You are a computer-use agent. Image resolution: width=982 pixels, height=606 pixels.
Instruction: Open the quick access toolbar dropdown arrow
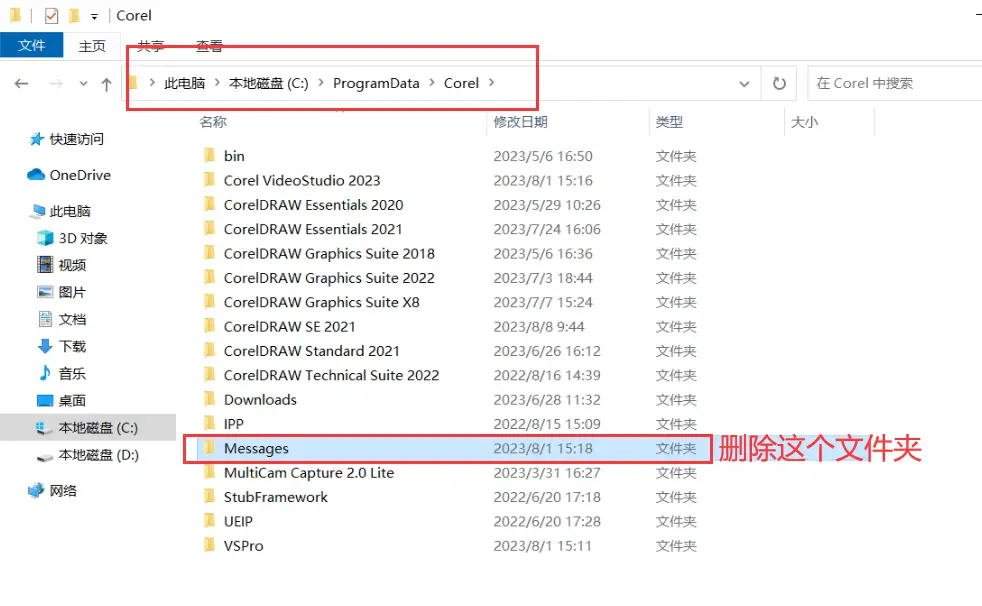tap(94, 17)
